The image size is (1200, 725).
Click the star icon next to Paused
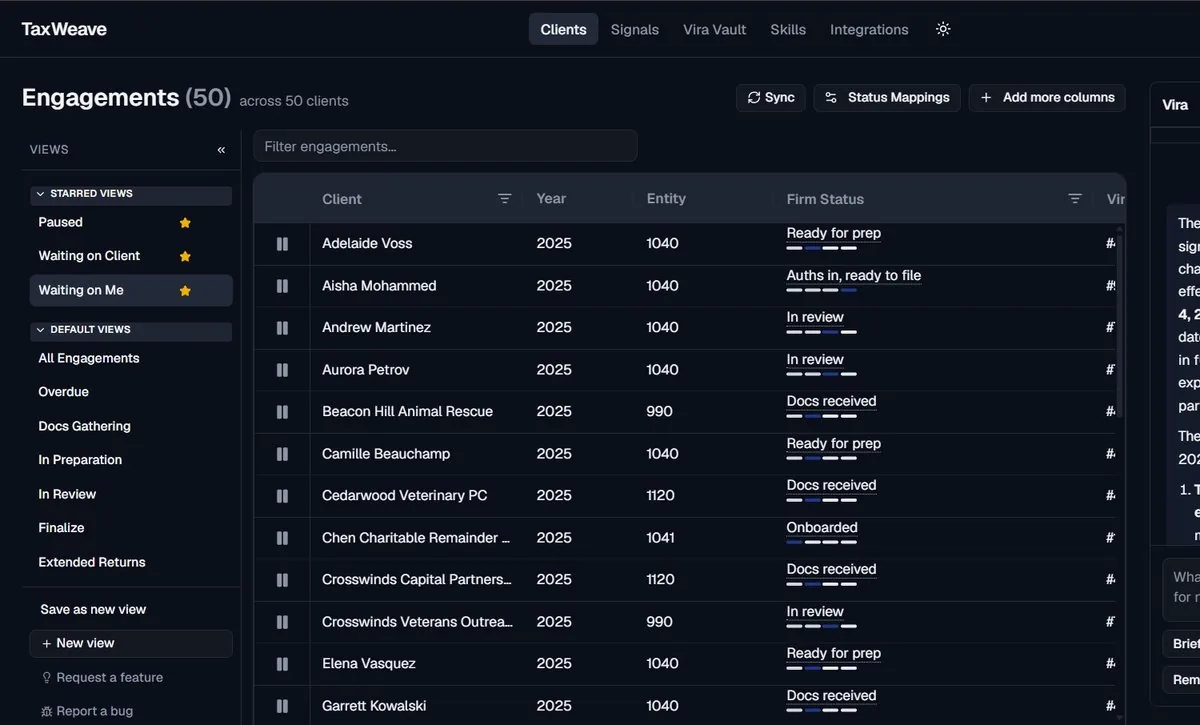185,223
